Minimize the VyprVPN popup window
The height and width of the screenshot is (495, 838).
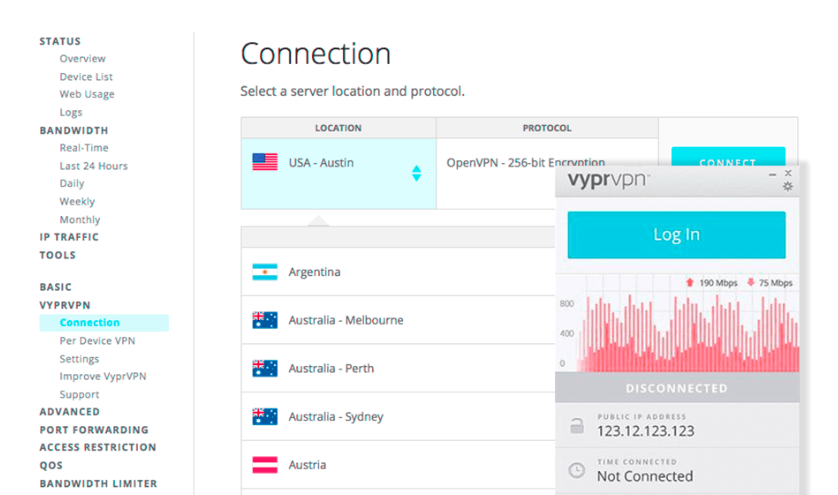tap(772, 174)
